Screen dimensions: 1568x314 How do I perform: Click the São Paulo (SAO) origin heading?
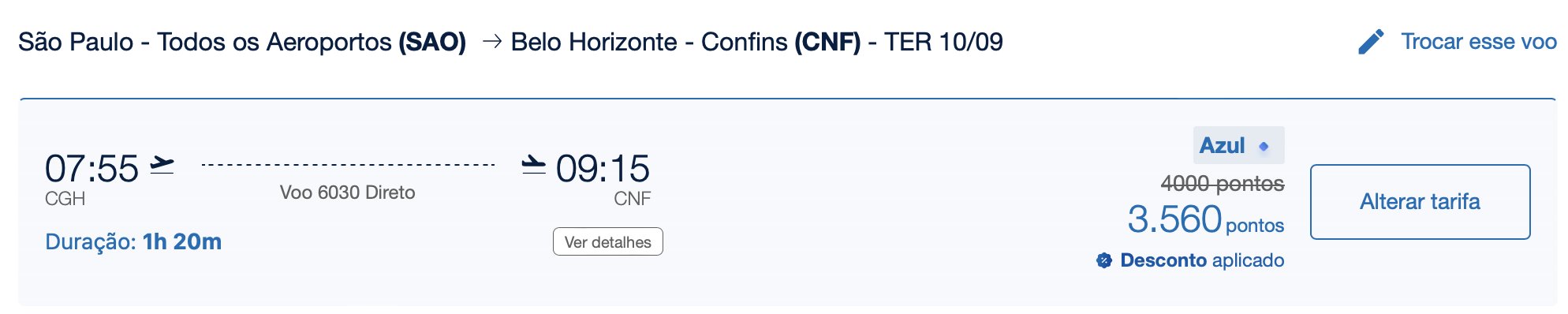[x=242, y=42]
